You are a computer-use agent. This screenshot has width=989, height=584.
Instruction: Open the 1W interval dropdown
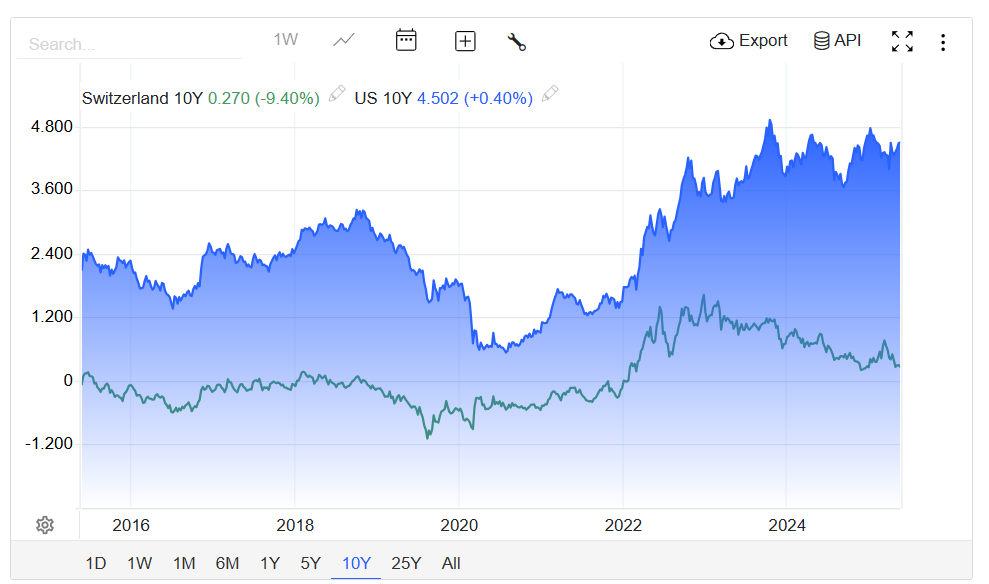[285, 40]
